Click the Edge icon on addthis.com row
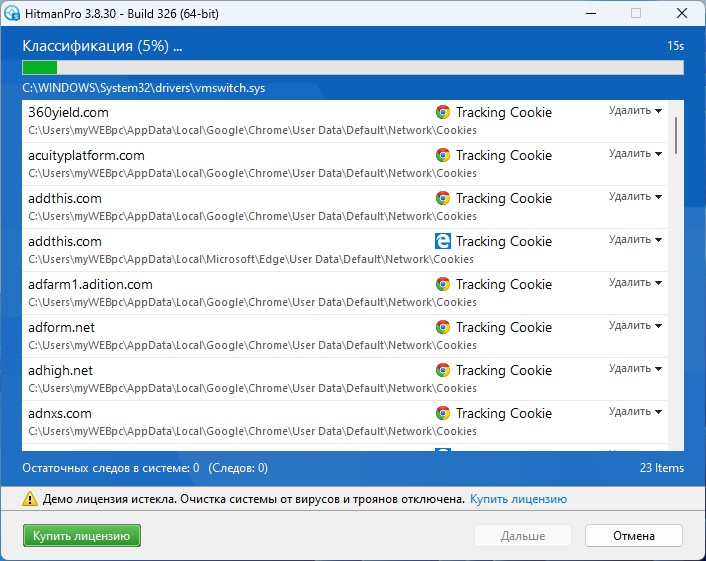Image resolution: width=706 pixels, height=561 pixels. pyautogui.click(x=443, y=241)
